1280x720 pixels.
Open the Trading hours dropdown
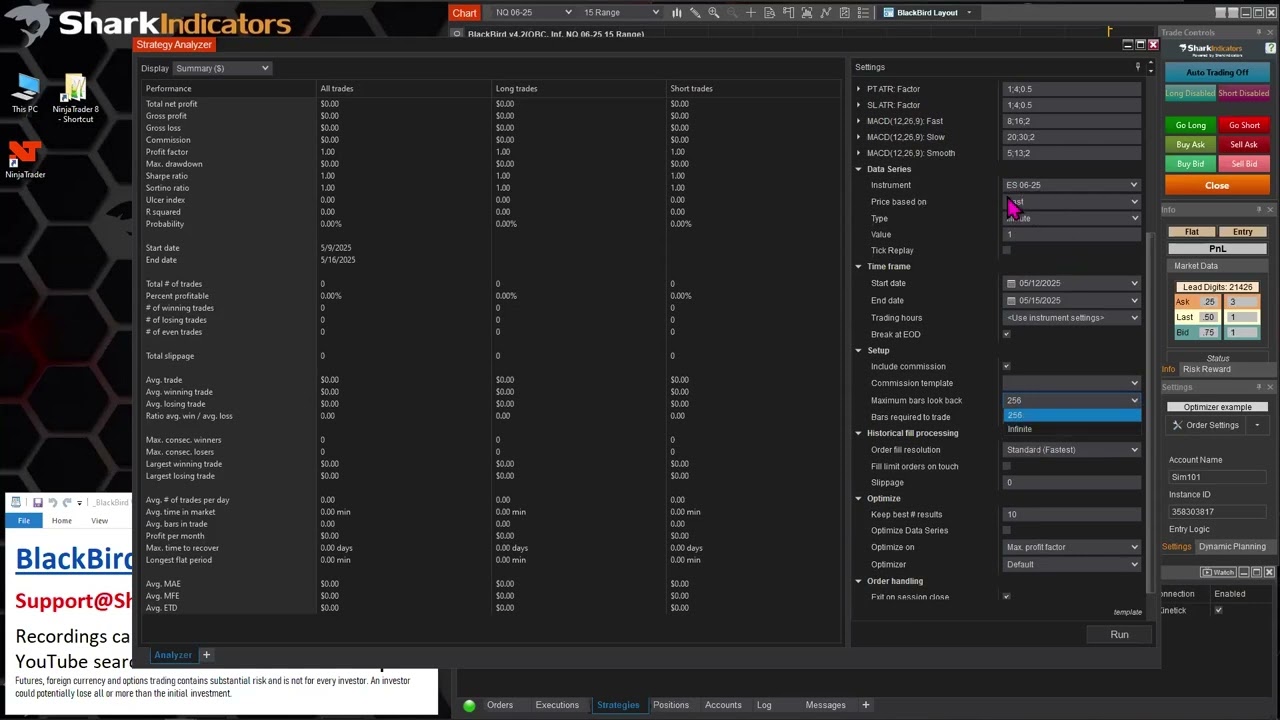pos(1072,318)
